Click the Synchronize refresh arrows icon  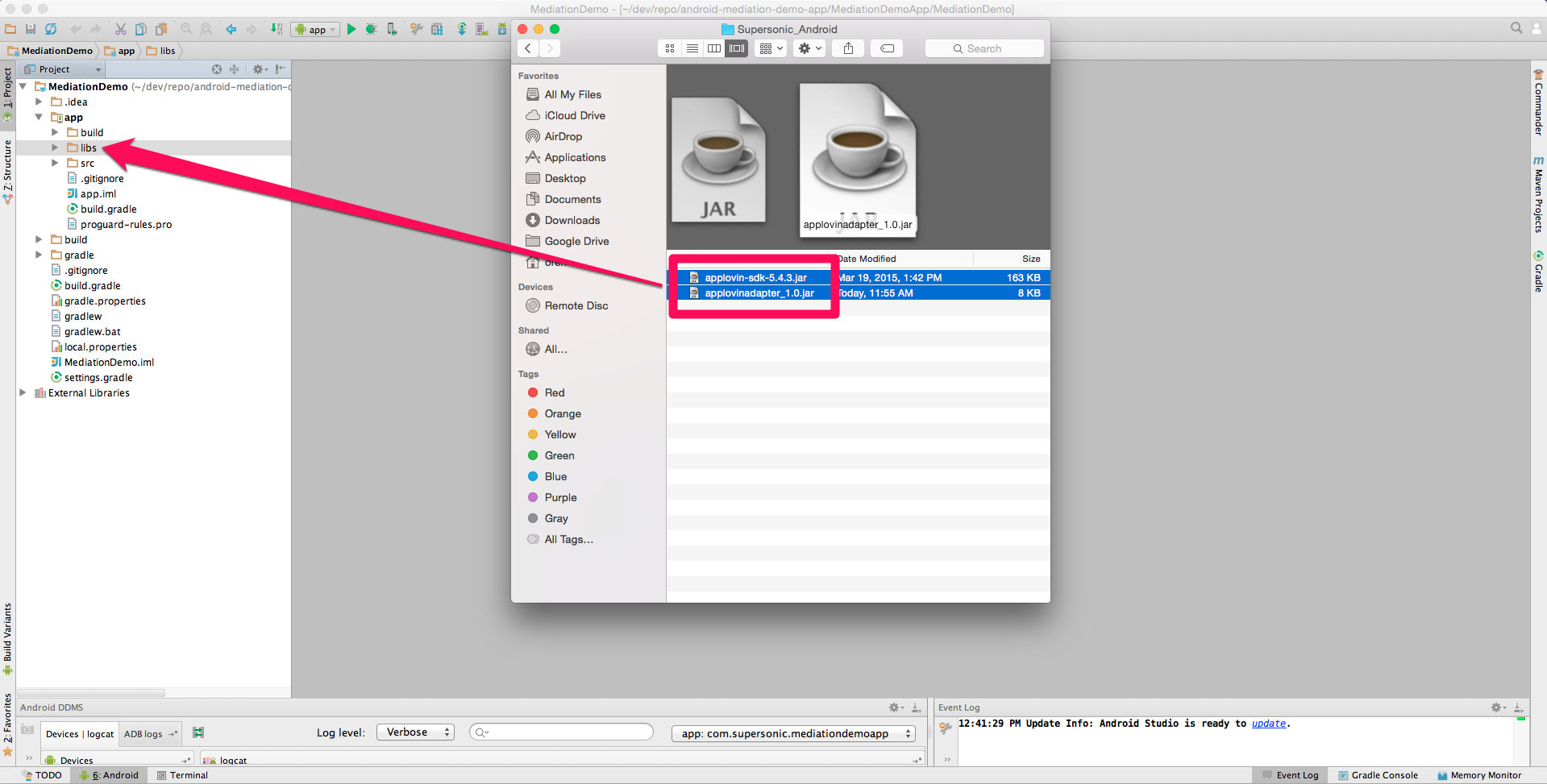51,29
